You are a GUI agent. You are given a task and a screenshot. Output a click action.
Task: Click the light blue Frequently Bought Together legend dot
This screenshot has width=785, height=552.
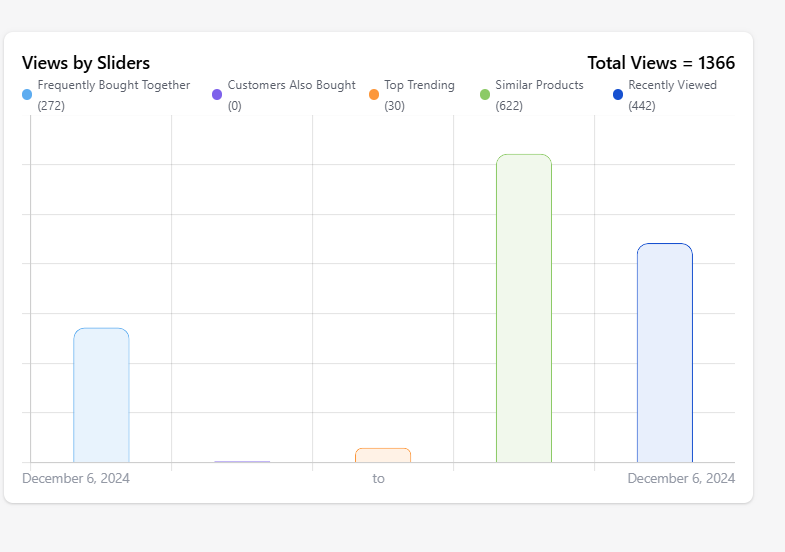(27, 94)
